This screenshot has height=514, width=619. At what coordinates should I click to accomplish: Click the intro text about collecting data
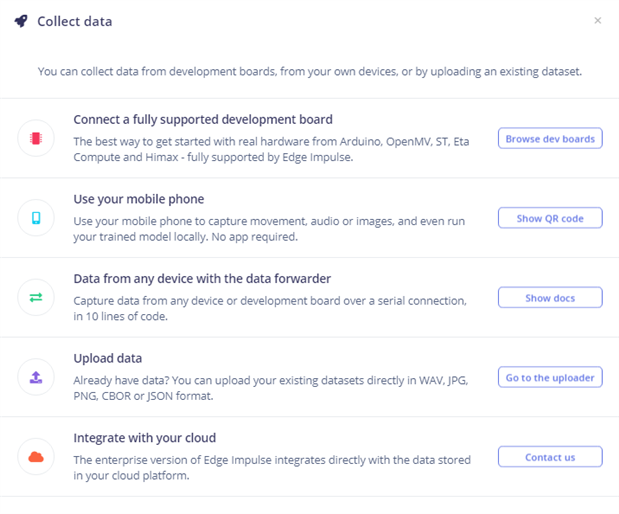[310, 72]
